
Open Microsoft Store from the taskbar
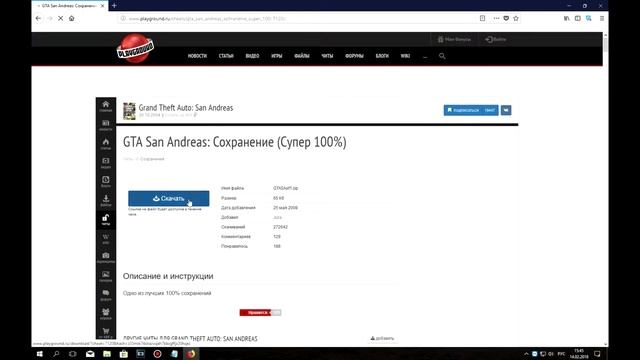(x=123, y=354)
